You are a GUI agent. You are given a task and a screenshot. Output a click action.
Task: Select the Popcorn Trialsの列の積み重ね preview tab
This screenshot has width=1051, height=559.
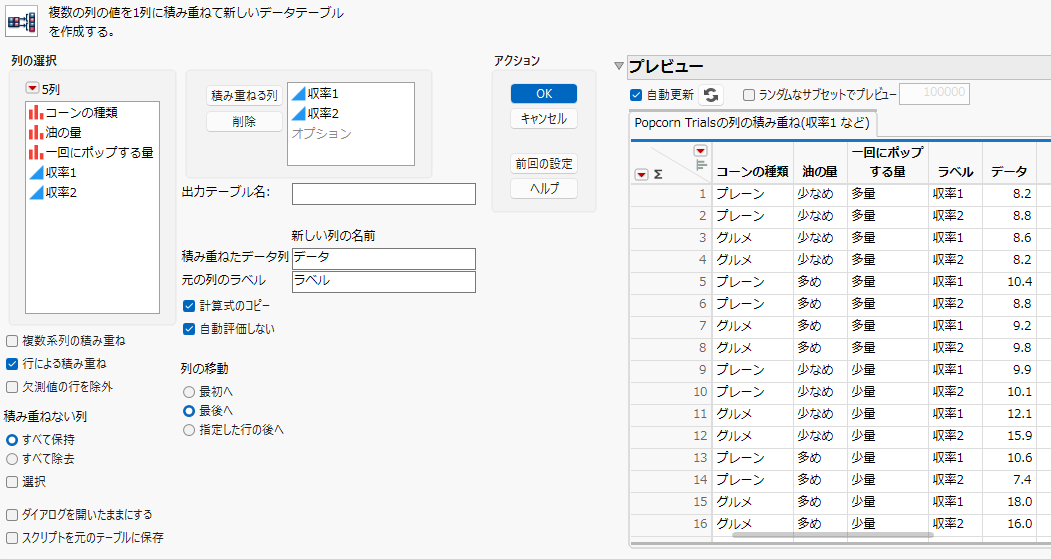pos(752,123)
